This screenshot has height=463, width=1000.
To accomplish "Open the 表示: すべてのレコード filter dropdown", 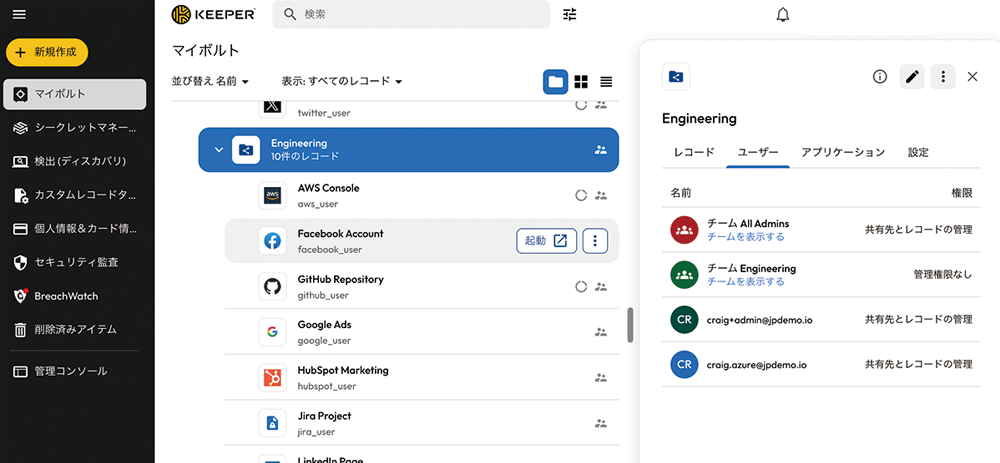I will click(x=341, y=81).
